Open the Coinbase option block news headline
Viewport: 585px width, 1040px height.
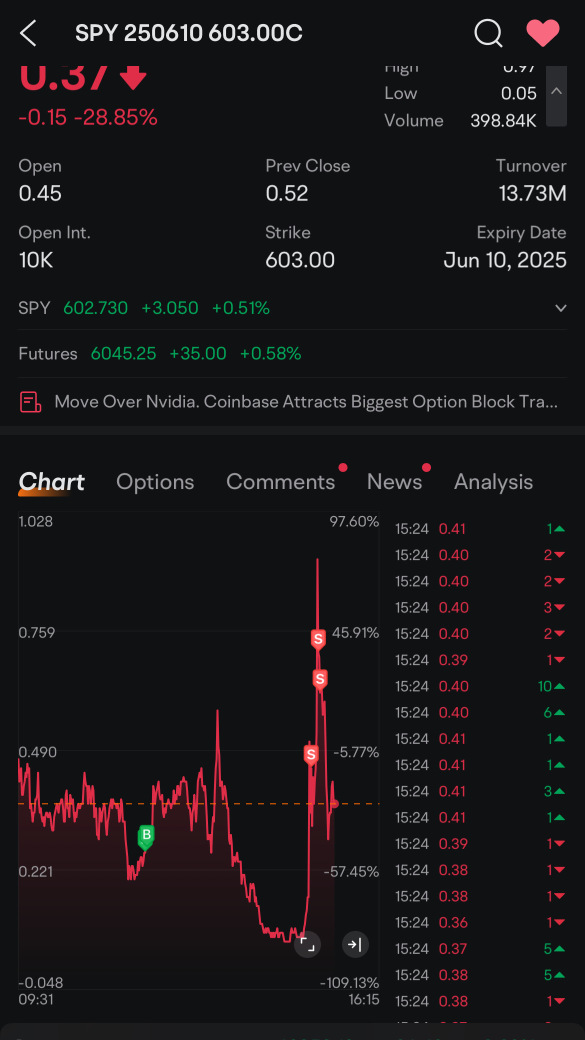point(306,401)
